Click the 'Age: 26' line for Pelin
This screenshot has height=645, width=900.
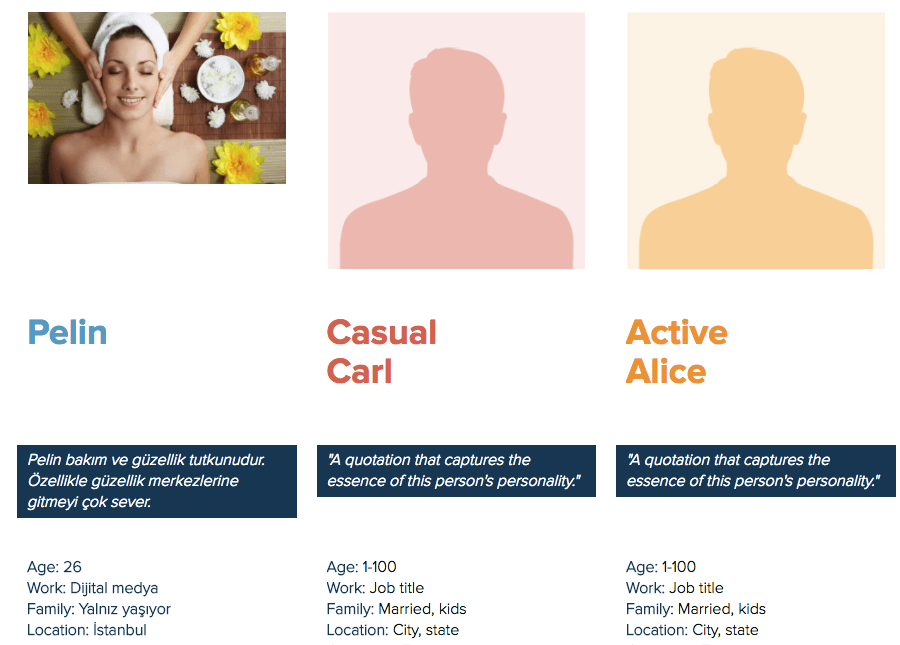(55, 567)
